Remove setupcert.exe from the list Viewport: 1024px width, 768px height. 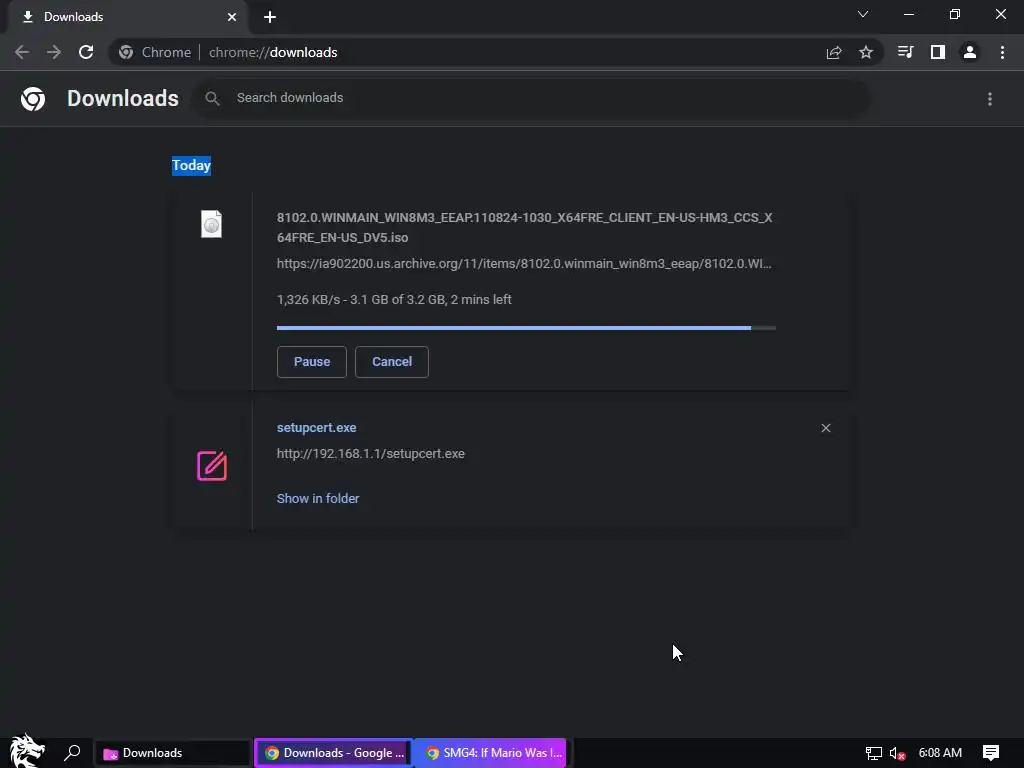[x=826, y=428]
